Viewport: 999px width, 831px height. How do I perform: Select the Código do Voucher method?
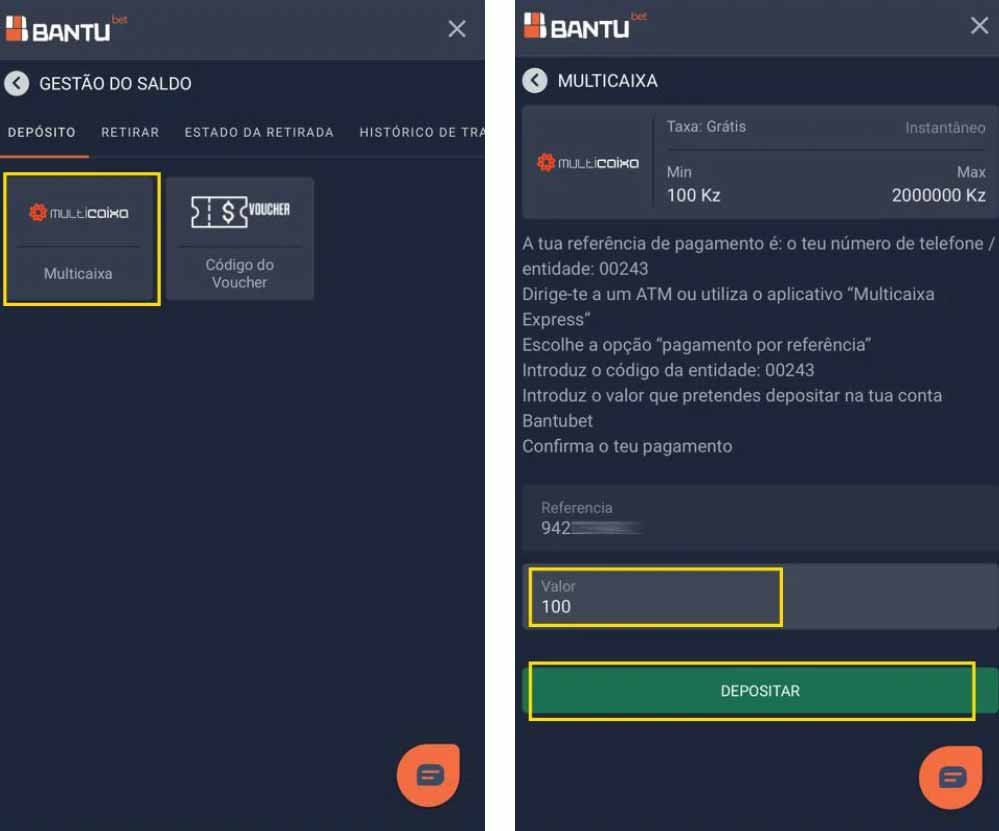[240, 239]
